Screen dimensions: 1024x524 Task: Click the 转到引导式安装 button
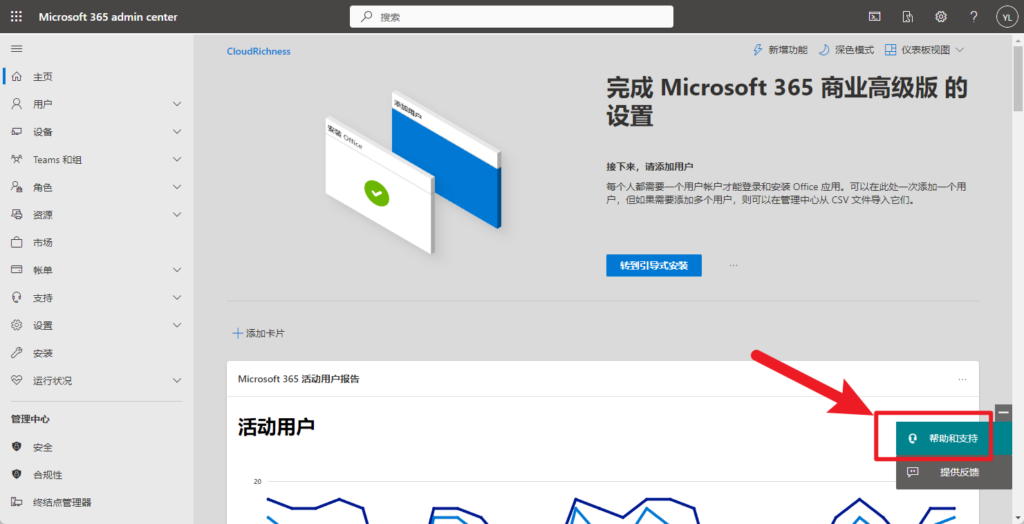click(x=653, y=265)
